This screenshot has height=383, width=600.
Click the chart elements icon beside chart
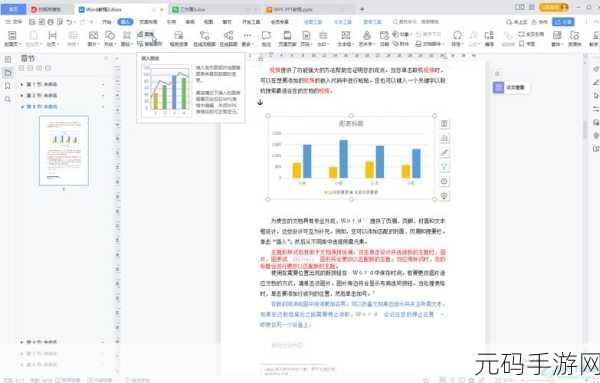tap(444, 138)
